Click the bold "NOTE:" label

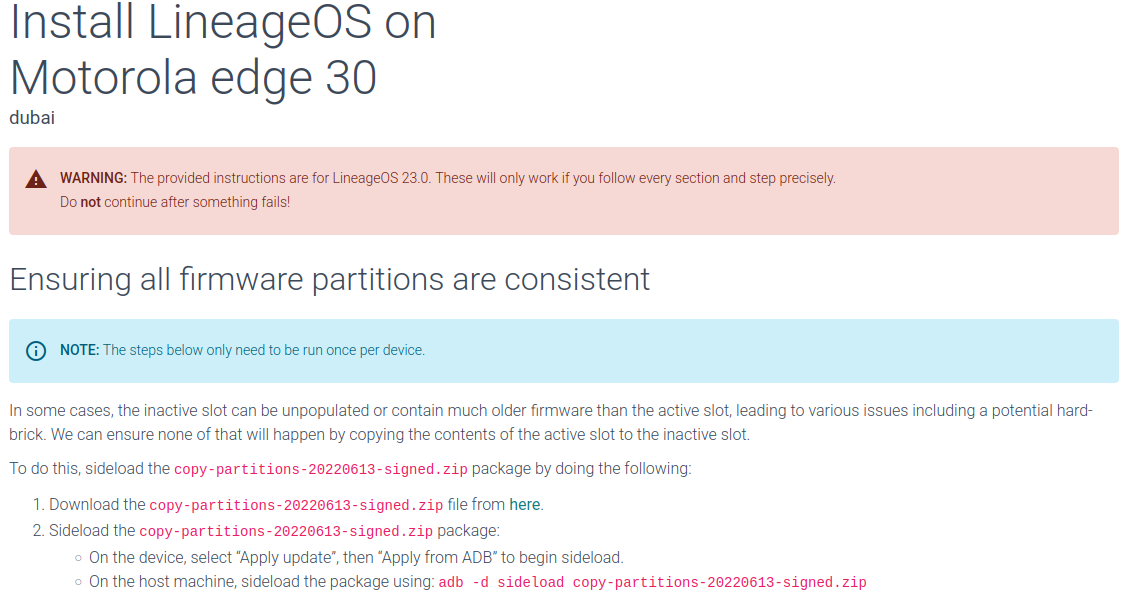coord(79,351)
